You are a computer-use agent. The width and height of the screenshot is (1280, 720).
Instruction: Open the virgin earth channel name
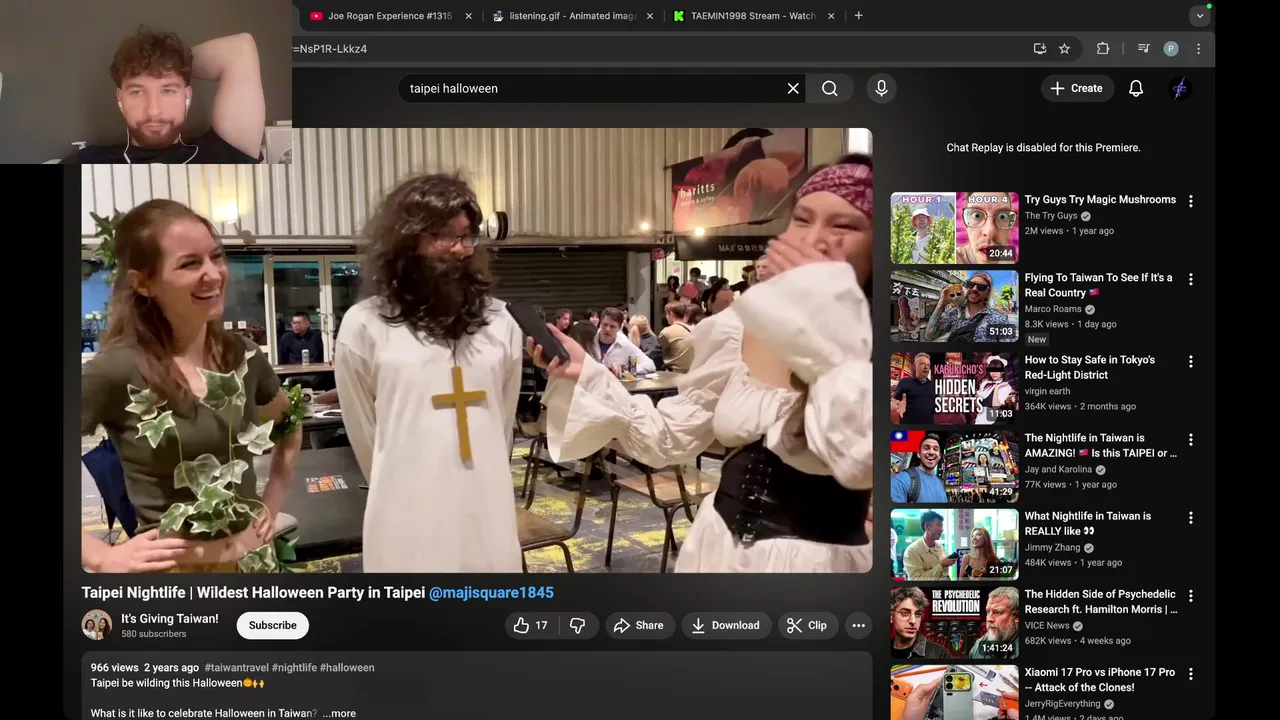click(x=1047, y=391)
